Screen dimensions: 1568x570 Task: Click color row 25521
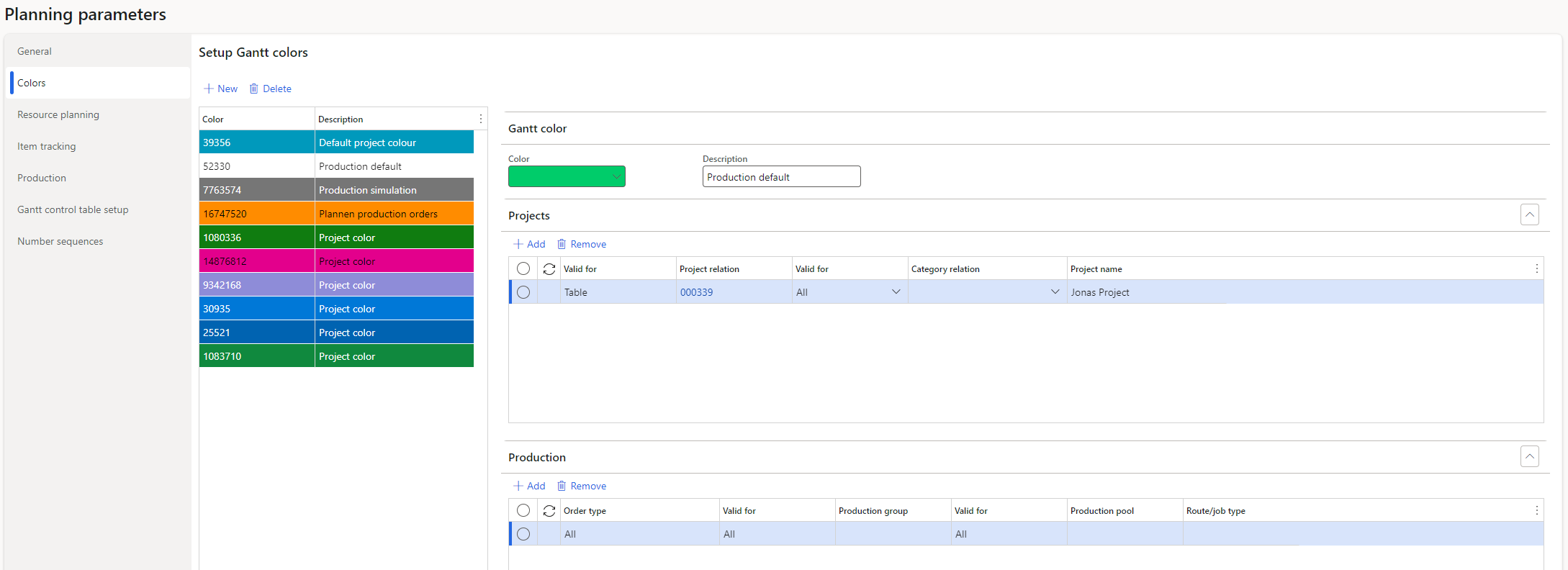pos(336,332)
